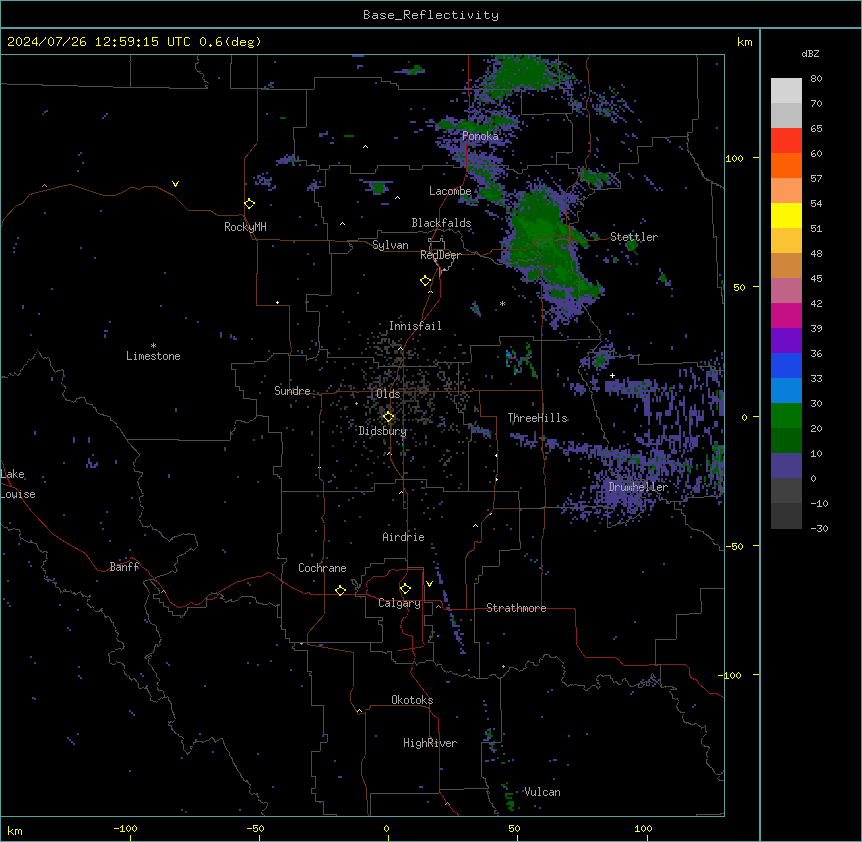The image size is (862, 842).
Task: Click the Cochrane label
Action: point(322,568)
